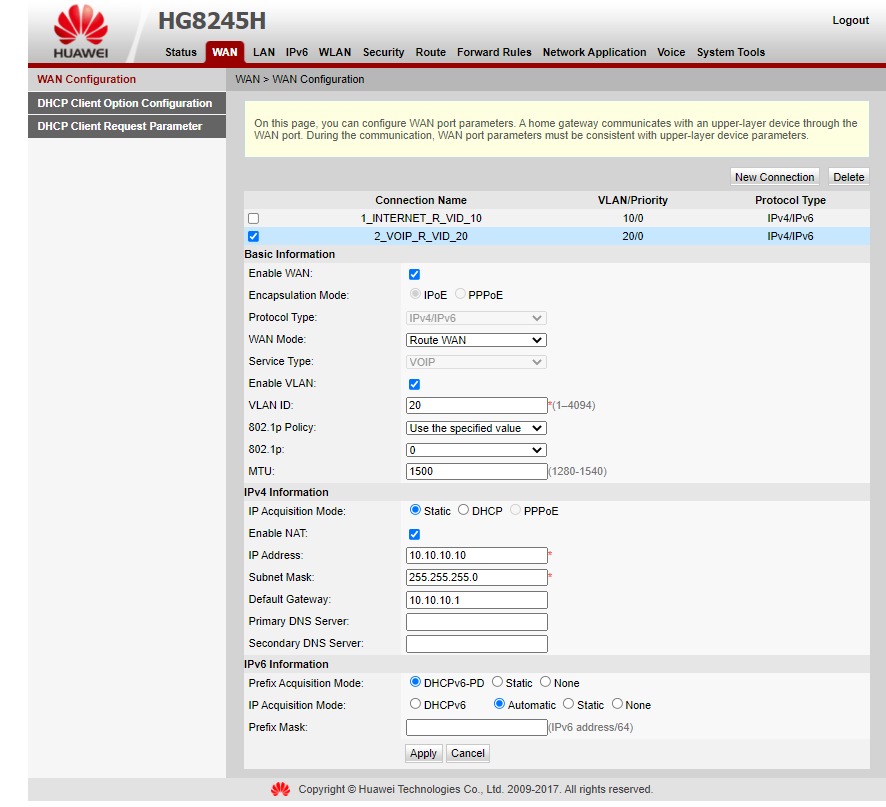Screen dimensions: 886x807
Task: Select the 2_VOIP_R_VID_20 connection name
Action: 421,236
